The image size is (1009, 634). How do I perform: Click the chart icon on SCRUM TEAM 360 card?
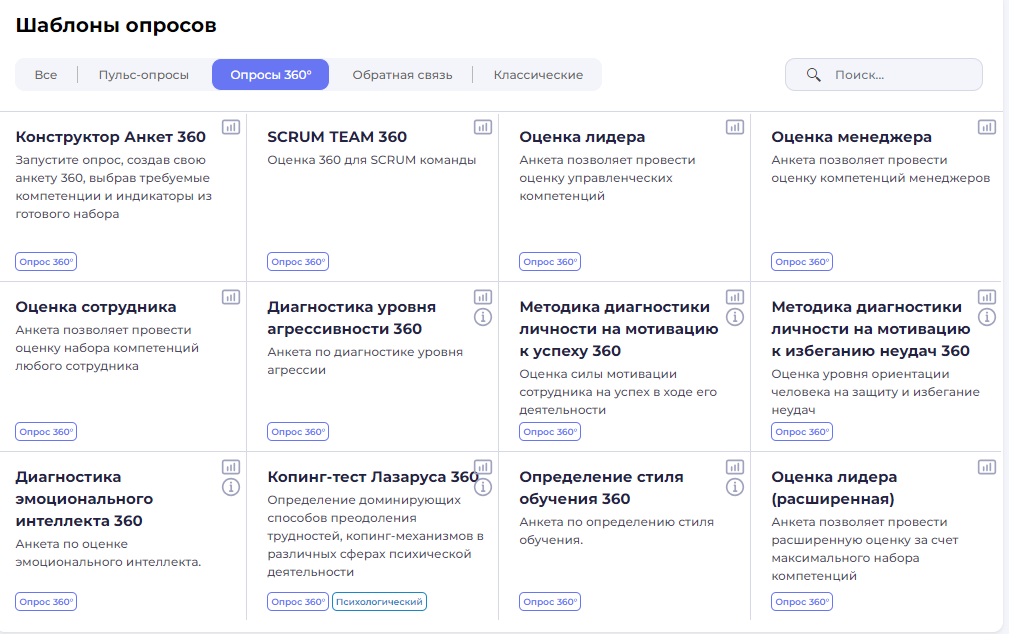[x=483, y=127]
